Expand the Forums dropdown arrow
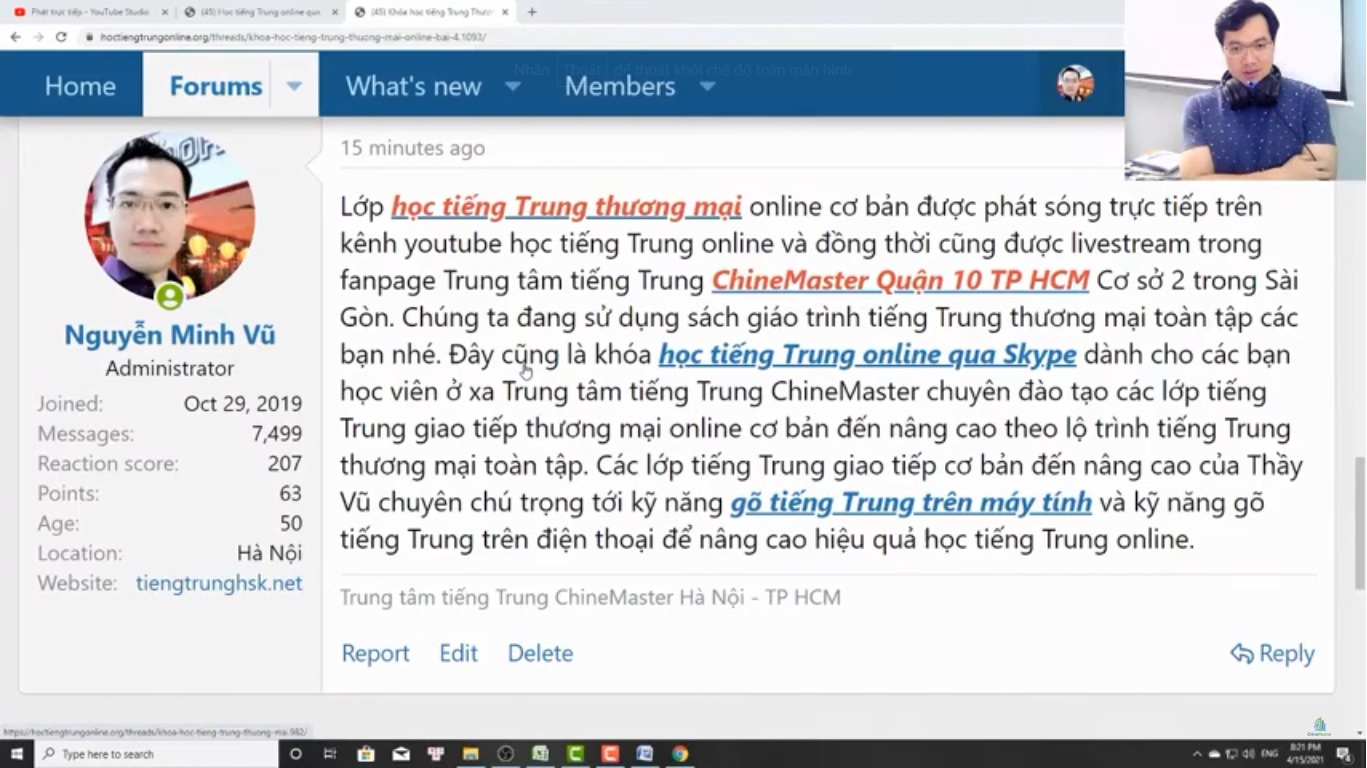 pos(294,86)
